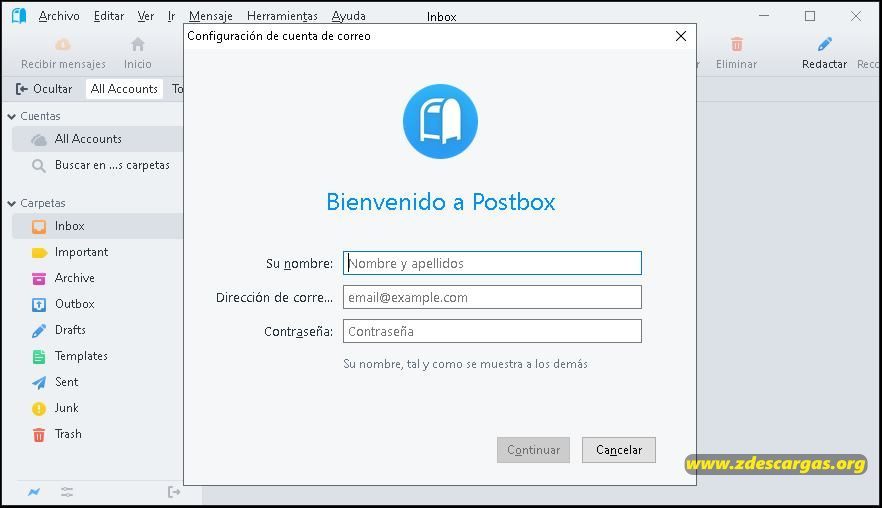
Task: Open the Templates folder
Action: click(97, 356)
